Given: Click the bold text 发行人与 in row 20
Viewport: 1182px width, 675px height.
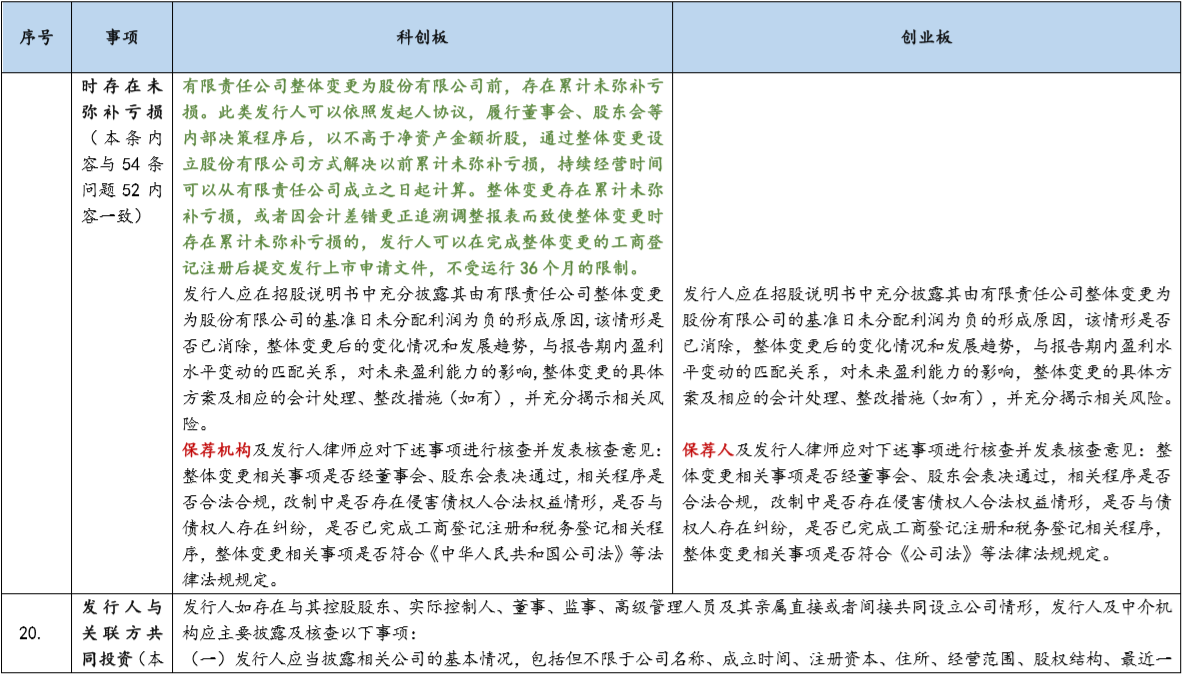Looking at the screenshot, I should point(122,606).
